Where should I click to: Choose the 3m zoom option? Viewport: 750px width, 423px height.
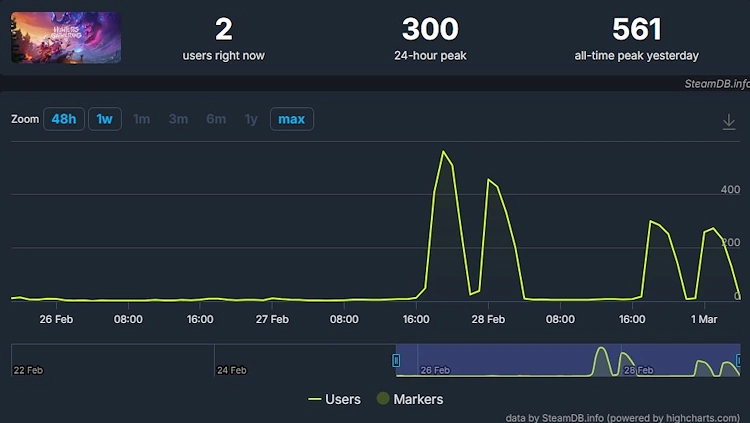point(178,119)
